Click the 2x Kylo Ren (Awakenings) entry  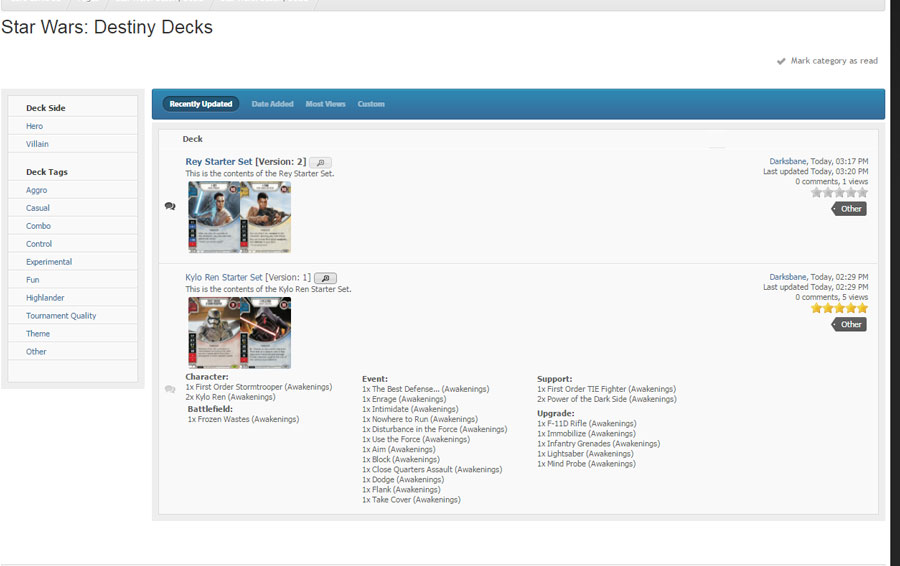[230, 397]
